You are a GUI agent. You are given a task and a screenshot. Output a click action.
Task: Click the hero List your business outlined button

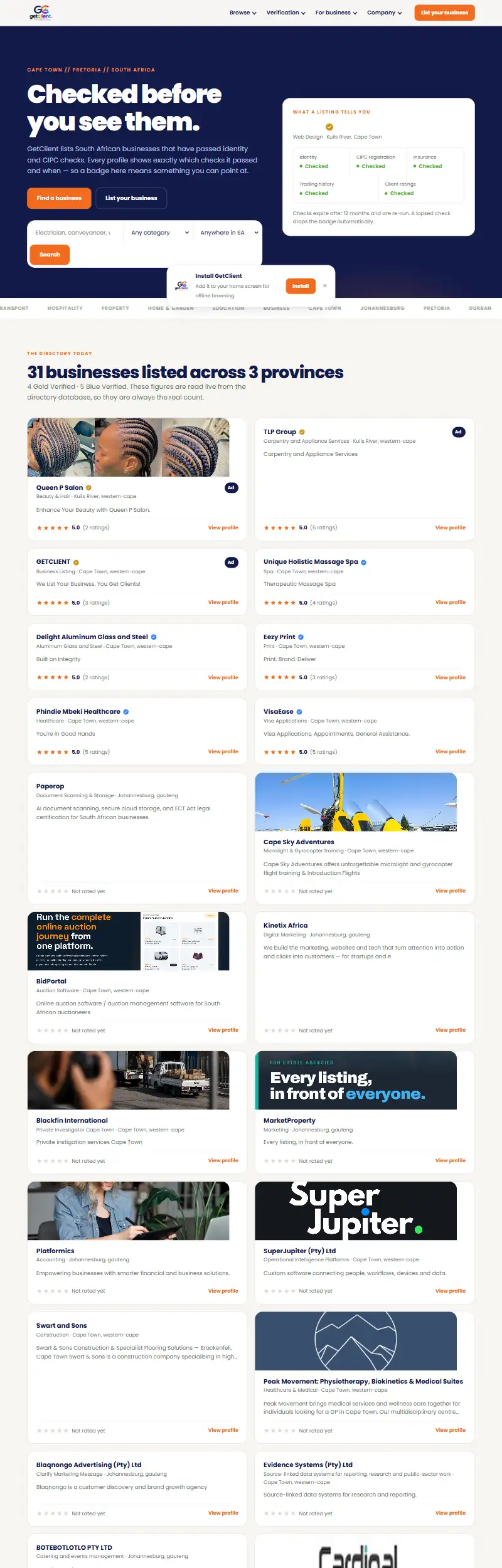(131, 198)
